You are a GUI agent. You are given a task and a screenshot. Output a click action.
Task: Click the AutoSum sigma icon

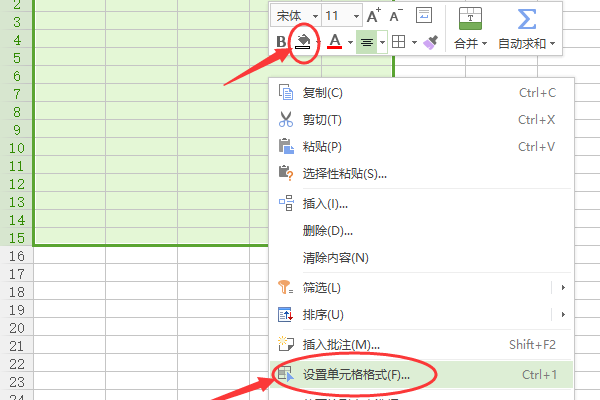coord(527,19)
